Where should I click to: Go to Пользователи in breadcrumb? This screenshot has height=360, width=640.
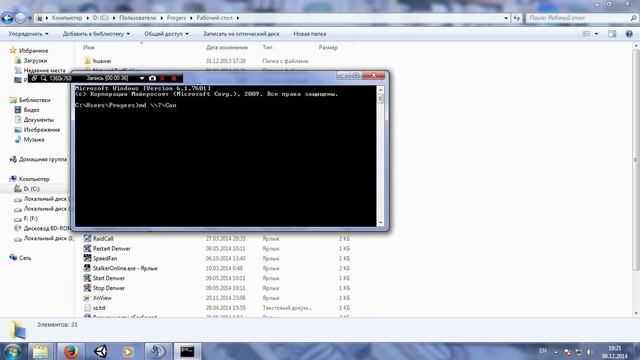pyautogui.click(x=138, y=18)
